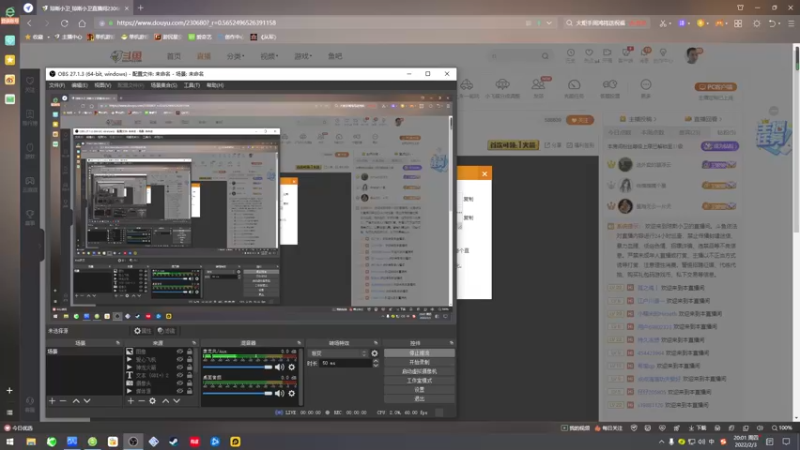Reload the browser page
800x450 pixels.
pyautogui.click(x=64, y=23)
